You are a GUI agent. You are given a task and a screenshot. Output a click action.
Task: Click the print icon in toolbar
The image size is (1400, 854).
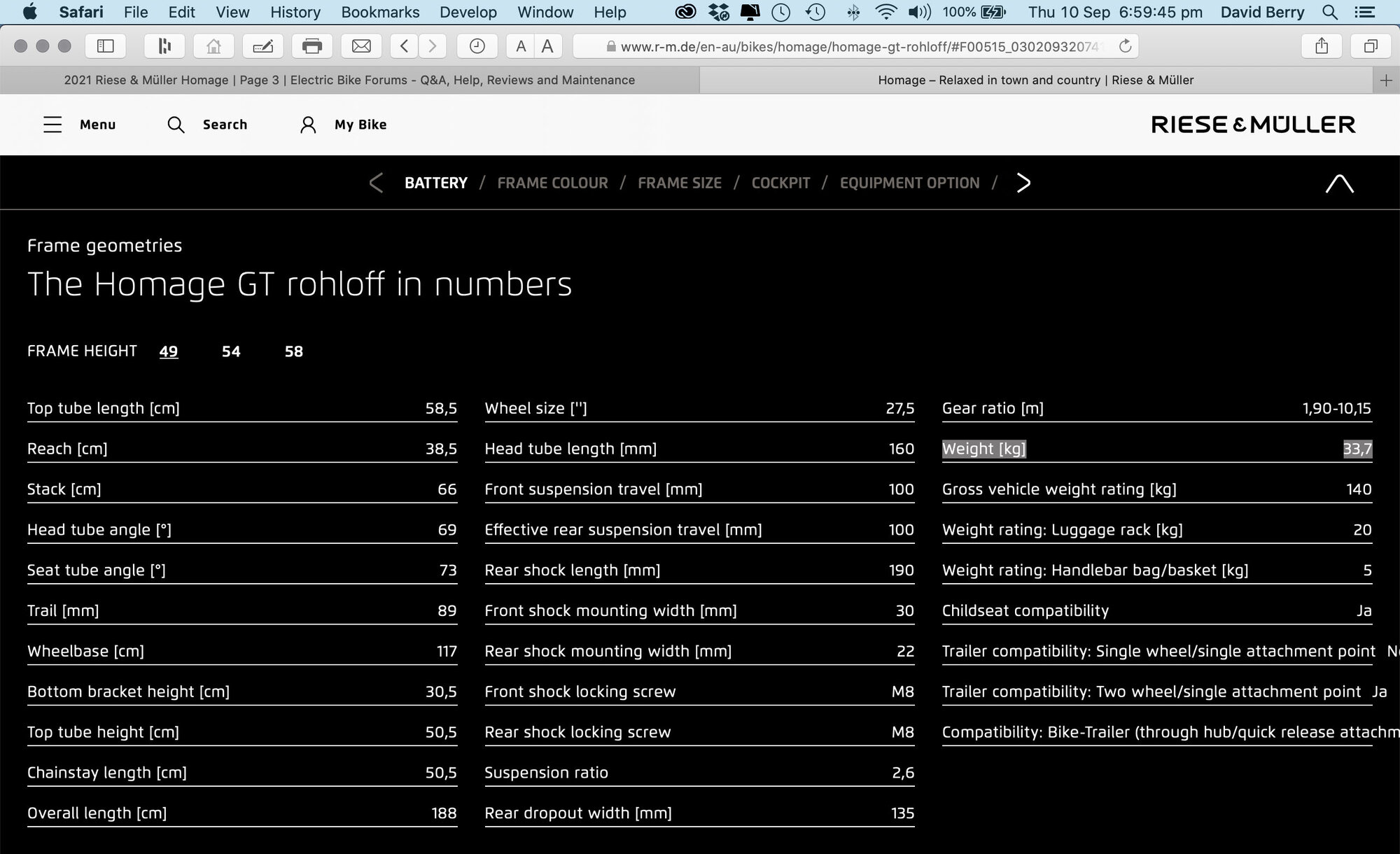311,46
